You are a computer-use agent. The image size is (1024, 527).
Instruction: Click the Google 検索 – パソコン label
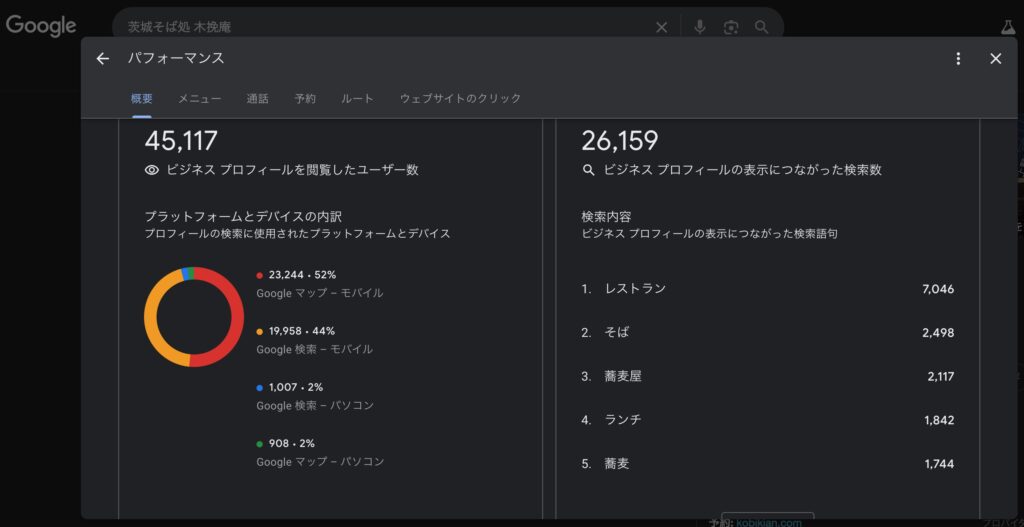click(x=315, y=406)
